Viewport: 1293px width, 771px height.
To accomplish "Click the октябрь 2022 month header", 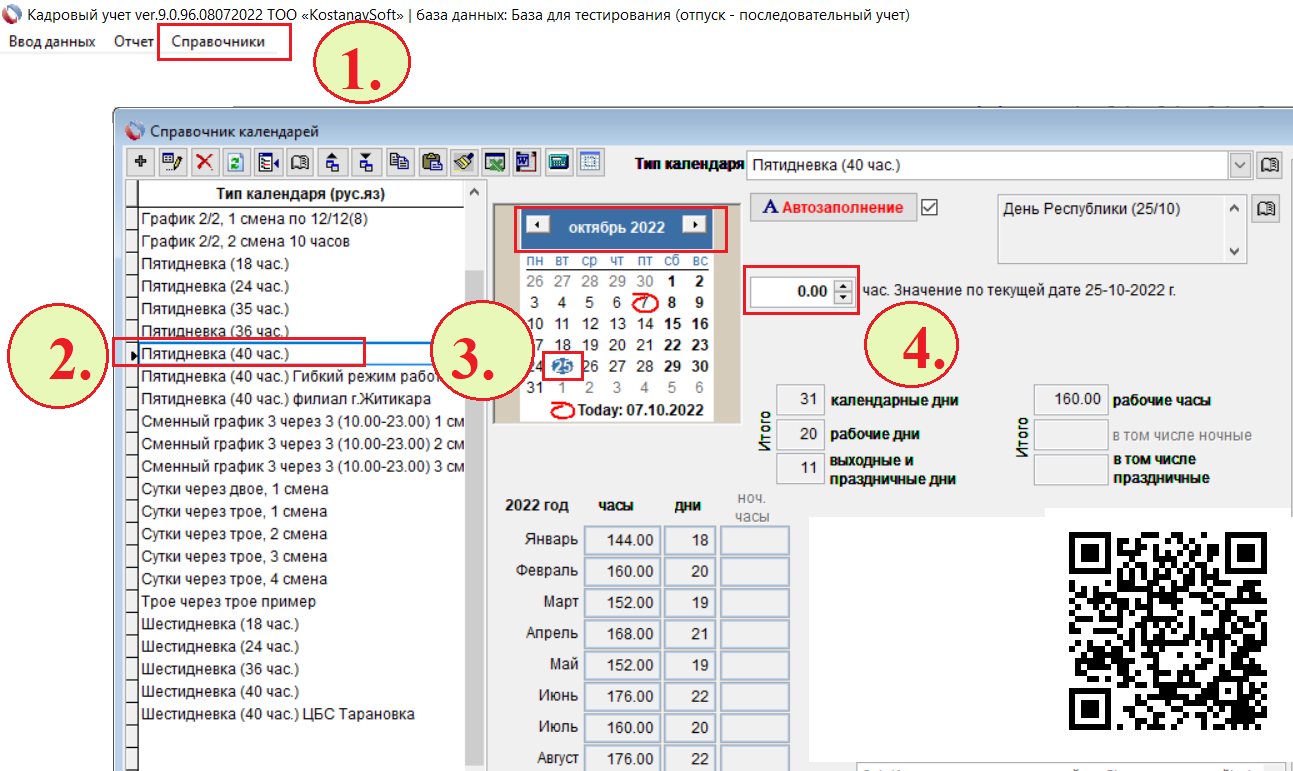I will 616,227.
